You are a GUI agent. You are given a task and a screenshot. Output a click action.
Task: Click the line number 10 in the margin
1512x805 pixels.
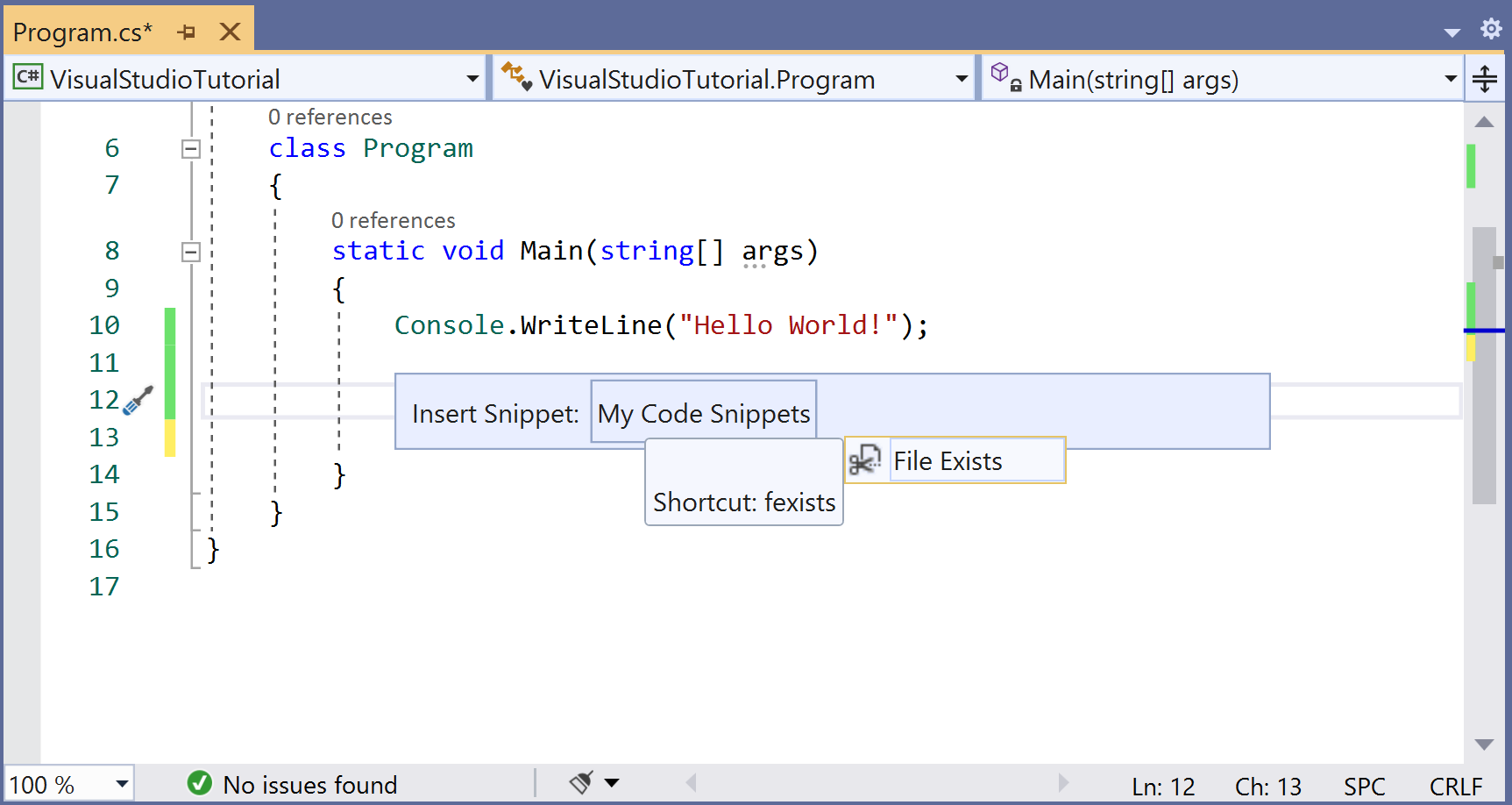click(x=104, y=325)
